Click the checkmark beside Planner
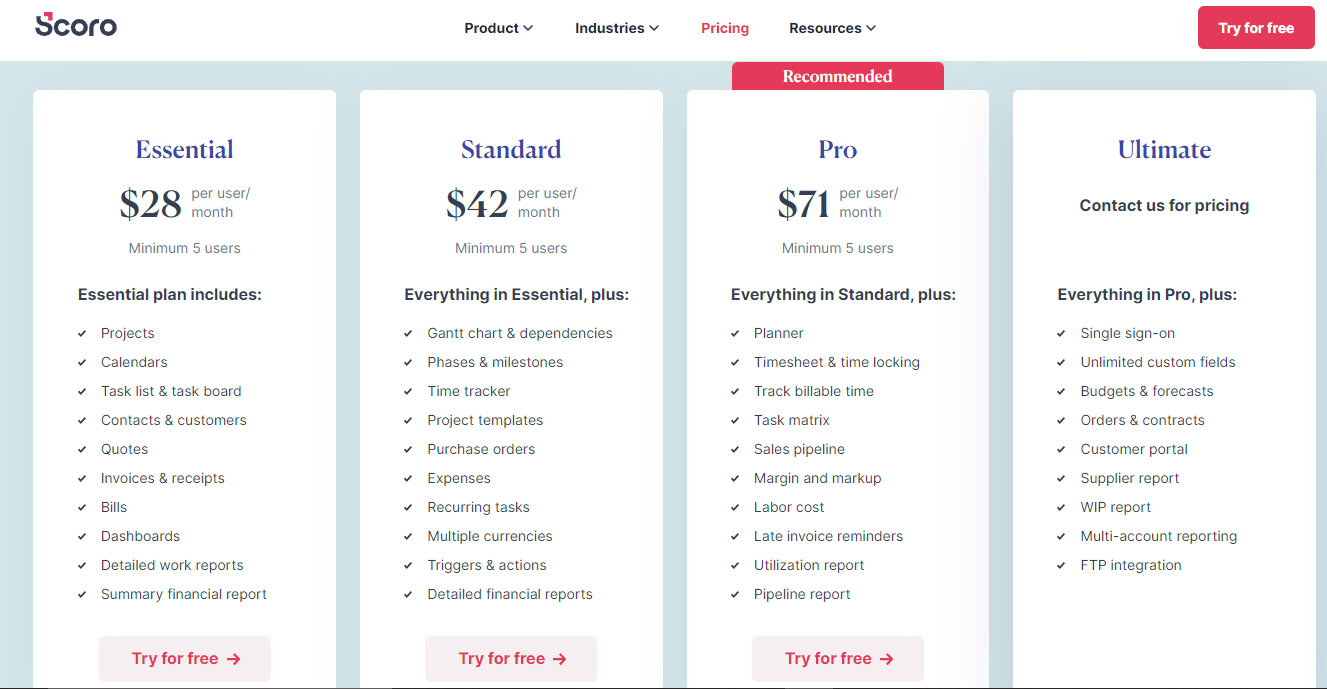Screen dimensions: 1327x689 coord(735,333)
